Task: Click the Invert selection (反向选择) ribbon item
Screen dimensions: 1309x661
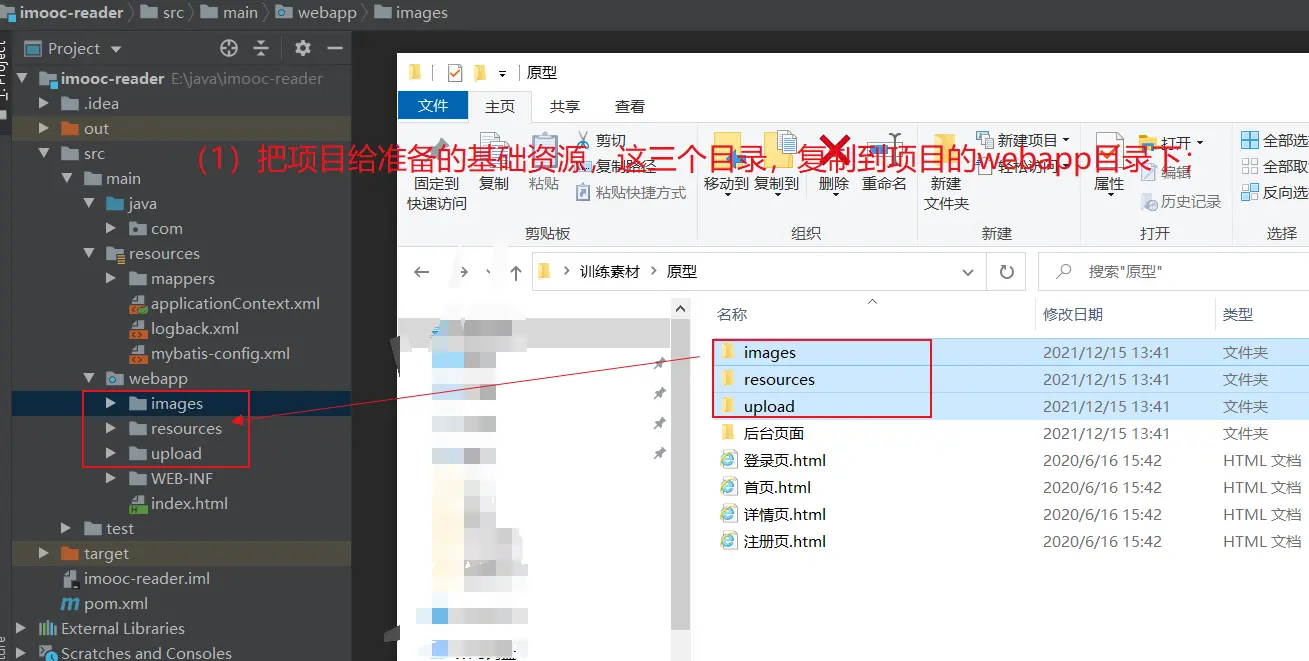Action: pyautogui.click(x=1275, y=192)
